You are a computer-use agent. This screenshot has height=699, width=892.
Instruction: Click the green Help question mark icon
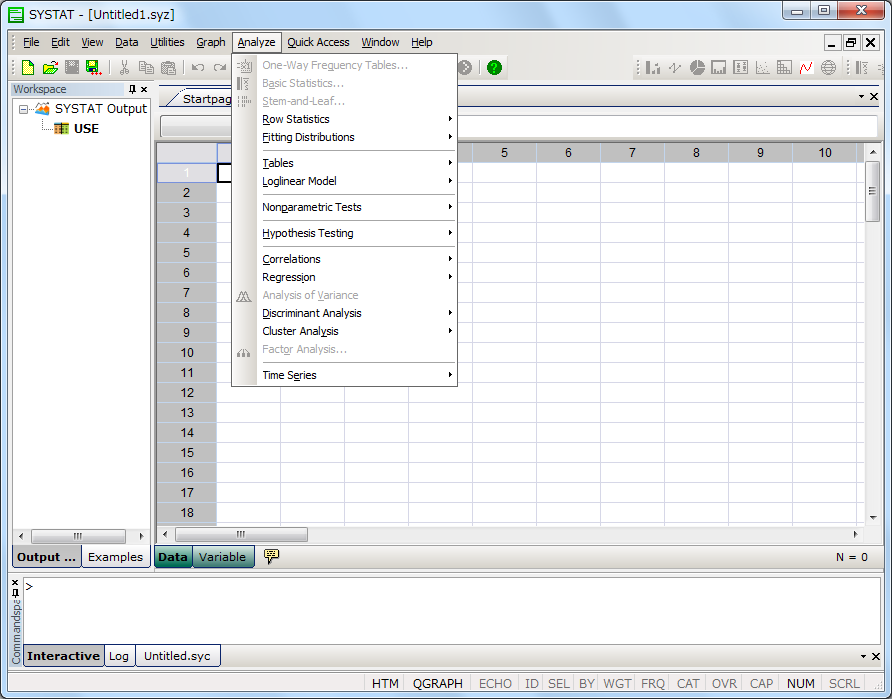tap(494, 68)
